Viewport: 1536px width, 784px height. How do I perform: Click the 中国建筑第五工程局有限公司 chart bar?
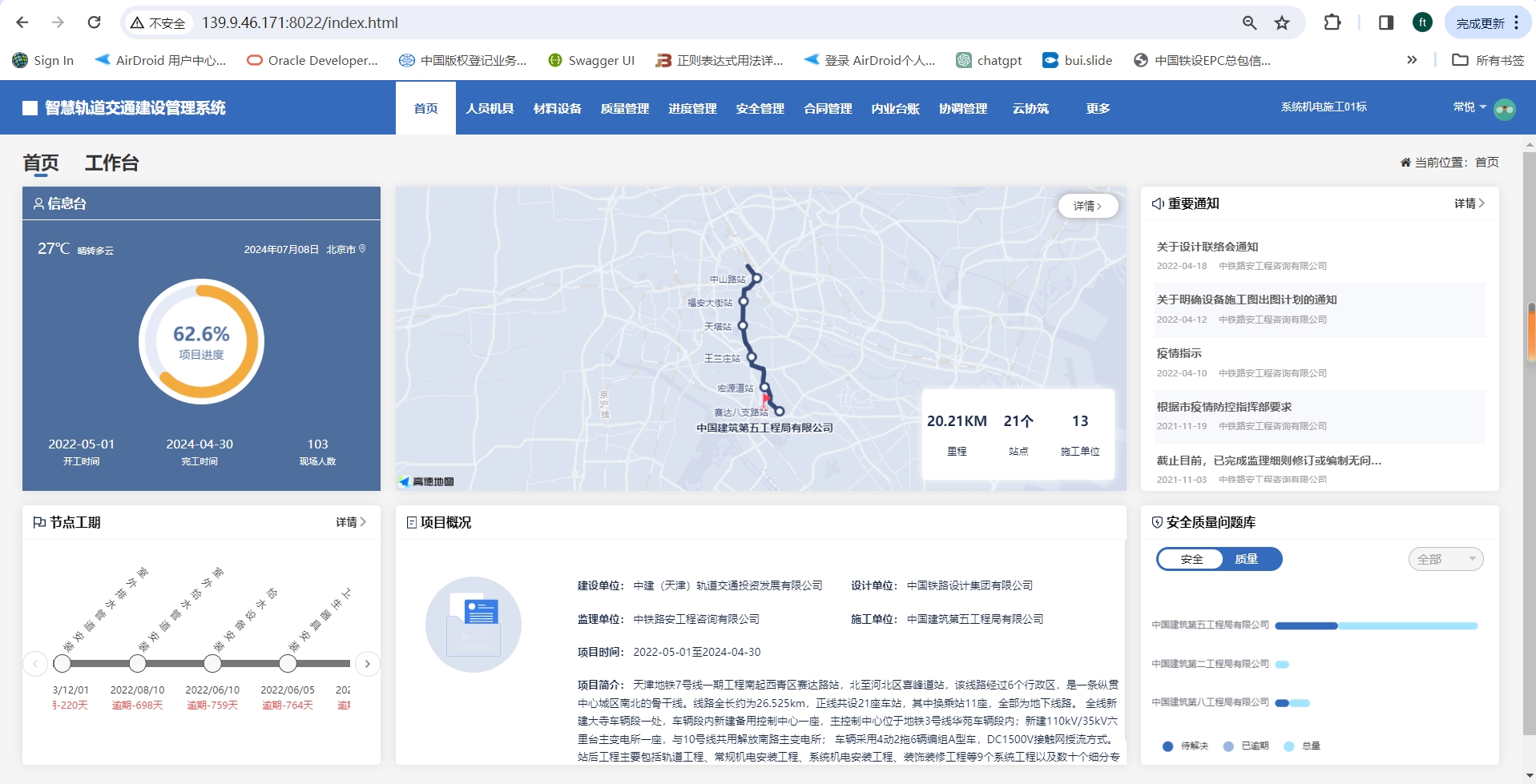tap(1376, 625)
